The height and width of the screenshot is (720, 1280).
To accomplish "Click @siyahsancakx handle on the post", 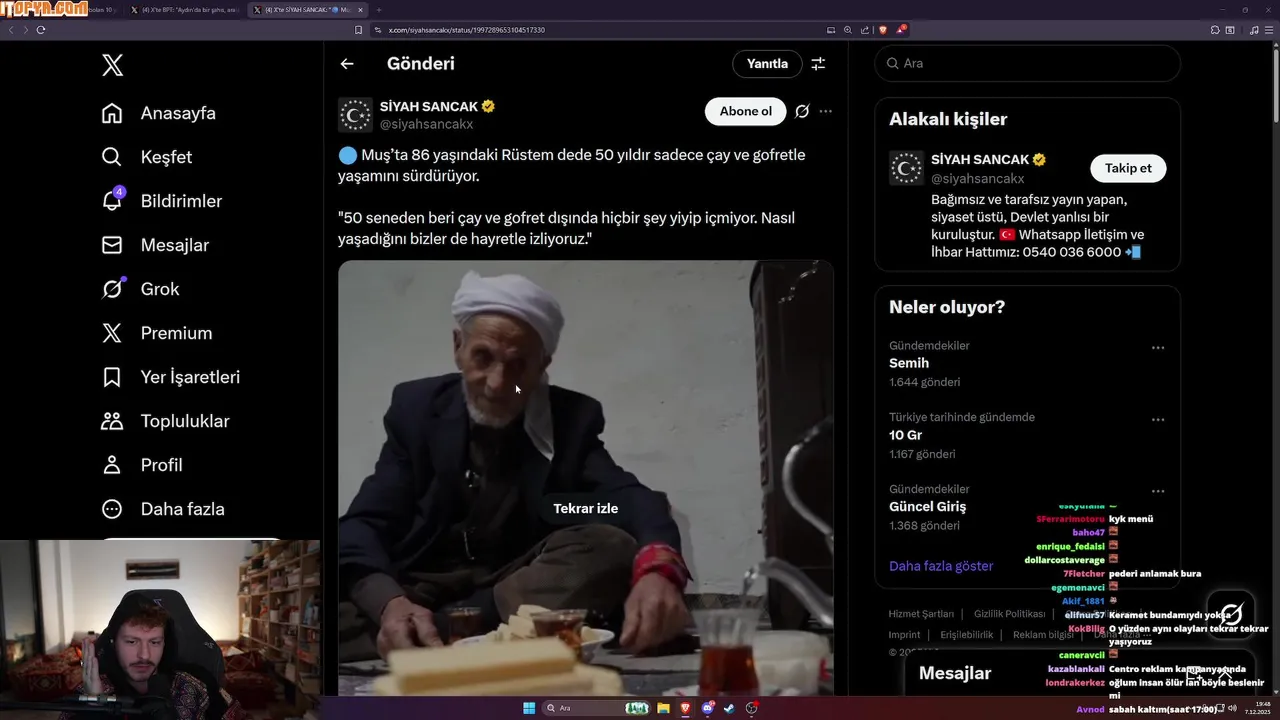I will (427, 124).
